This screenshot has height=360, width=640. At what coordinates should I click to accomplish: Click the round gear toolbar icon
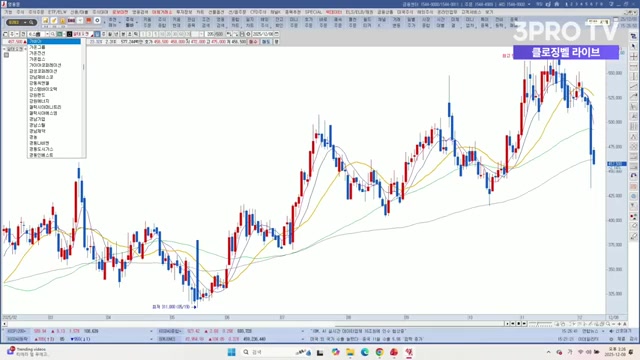click(97, 20)
